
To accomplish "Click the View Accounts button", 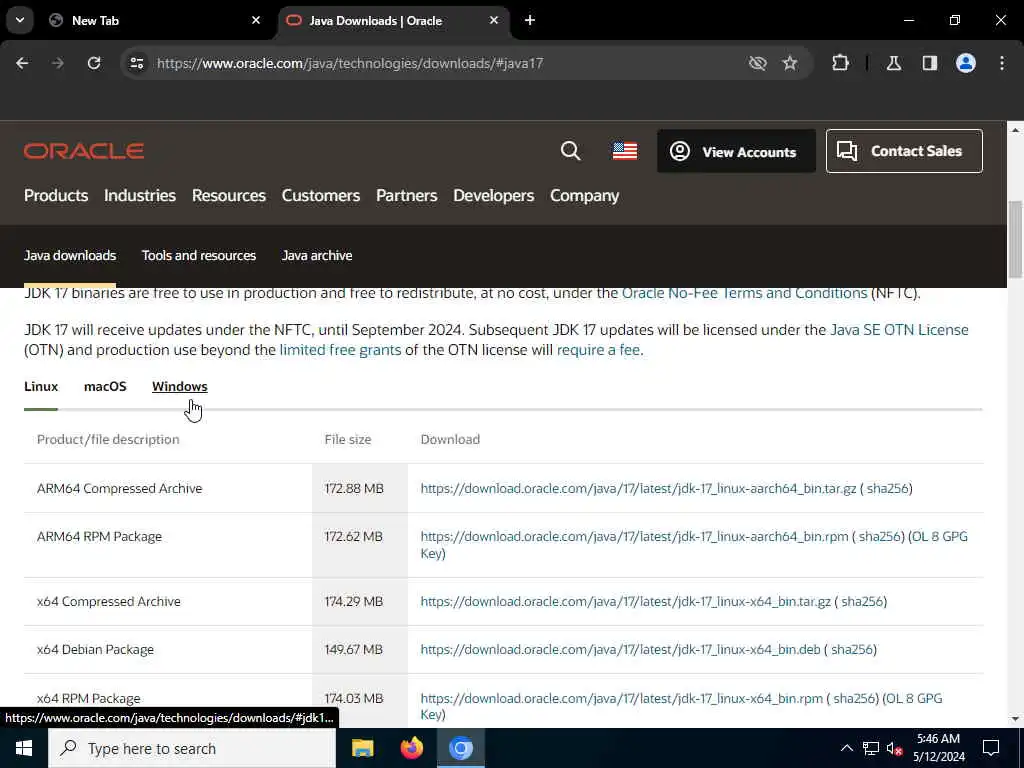I will click(x=736, y=152).
